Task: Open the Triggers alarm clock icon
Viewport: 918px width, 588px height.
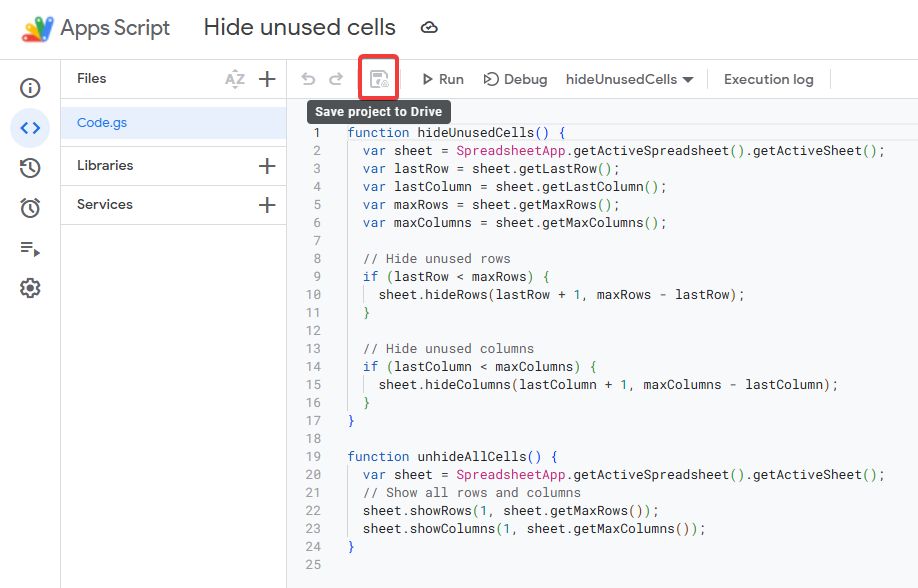Action: pyautogui.click(x=30, y=208)
